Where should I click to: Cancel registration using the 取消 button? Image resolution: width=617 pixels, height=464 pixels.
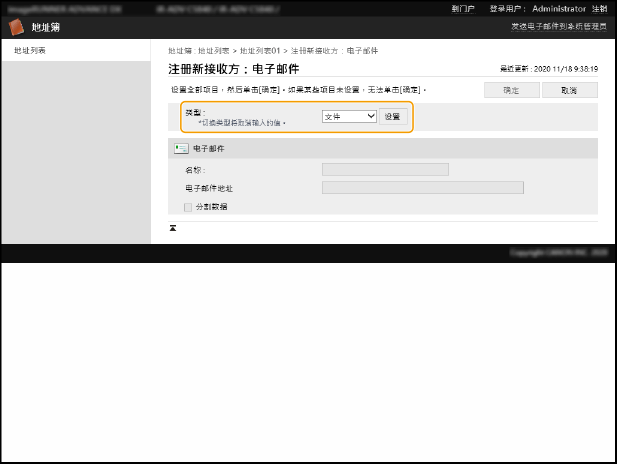568,90
